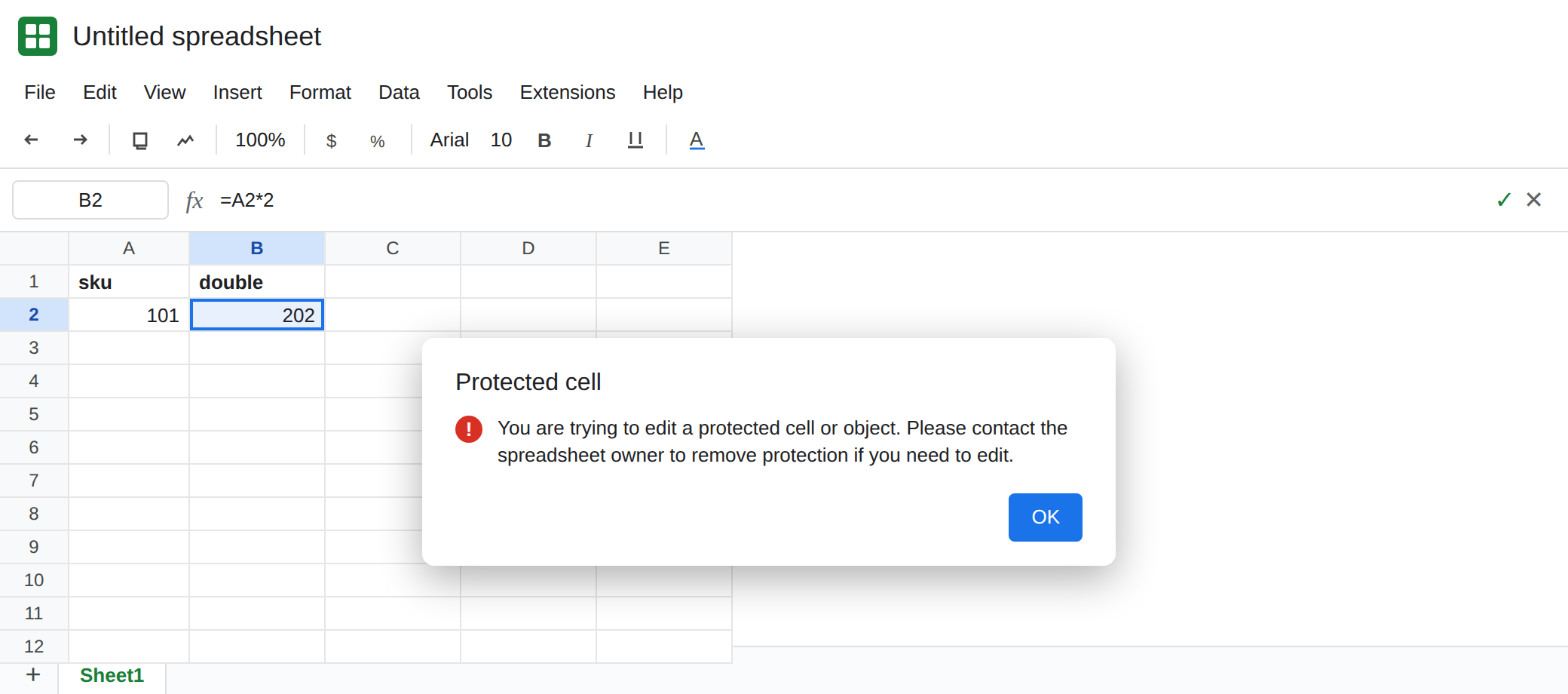This screenshot has width=1568, height=694.
Task: Open the Tools menu
Action: point(470,92)
